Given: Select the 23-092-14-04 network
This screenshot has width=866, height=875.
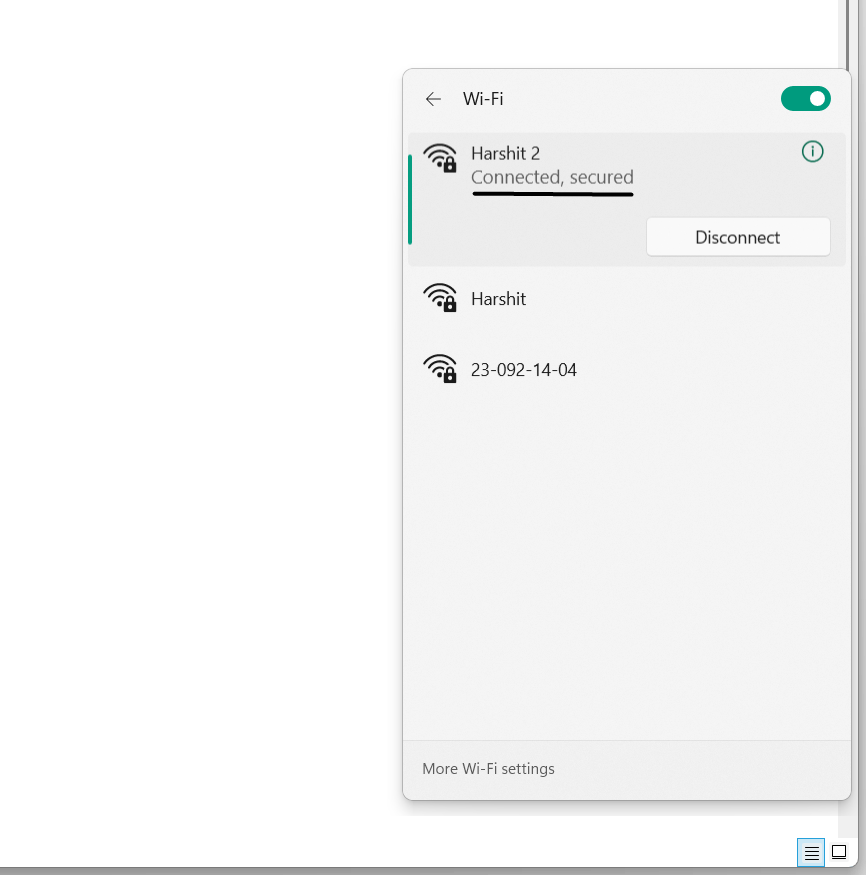Looking at the screenshot, I should [x=627, y=369].
